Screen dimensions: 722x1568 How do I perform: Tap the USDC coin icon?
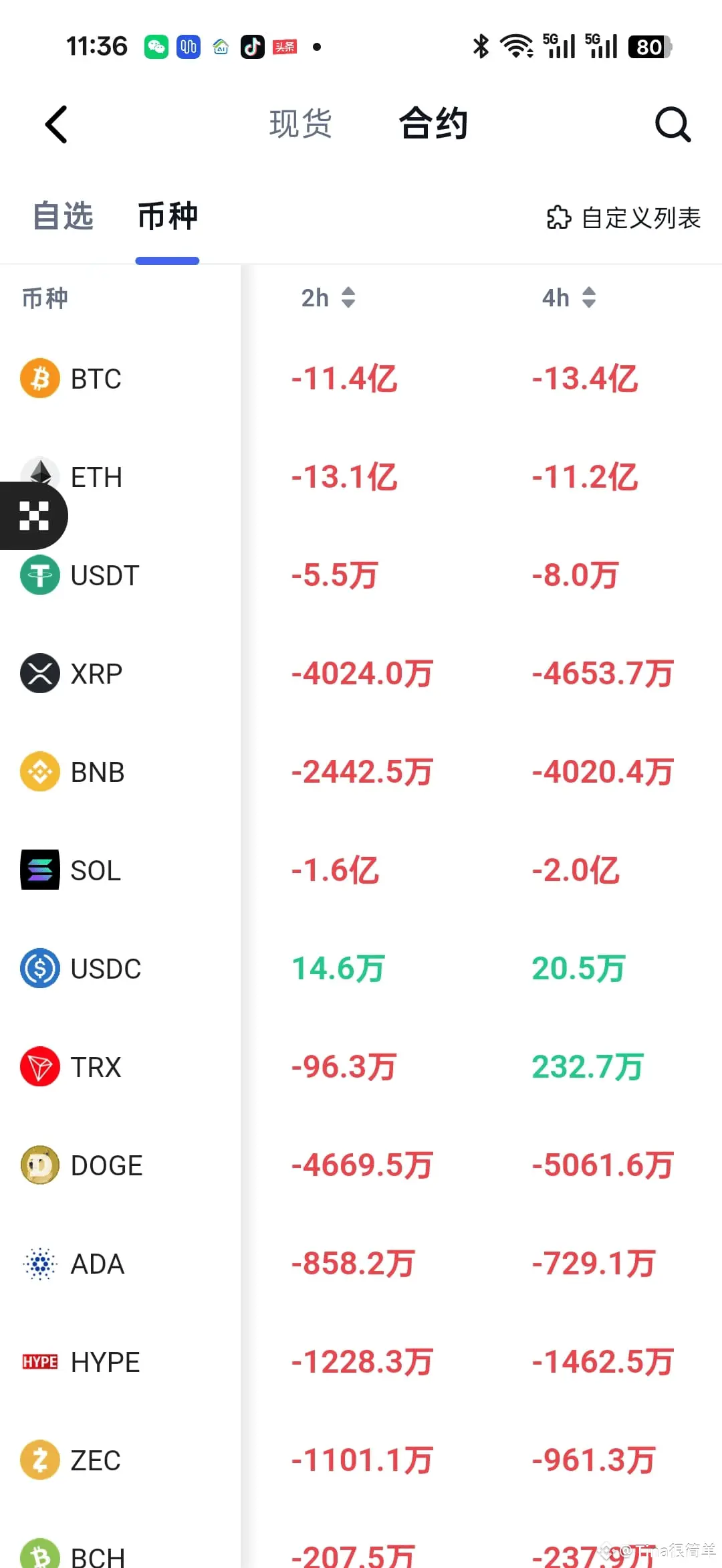[x=40, y=968]
